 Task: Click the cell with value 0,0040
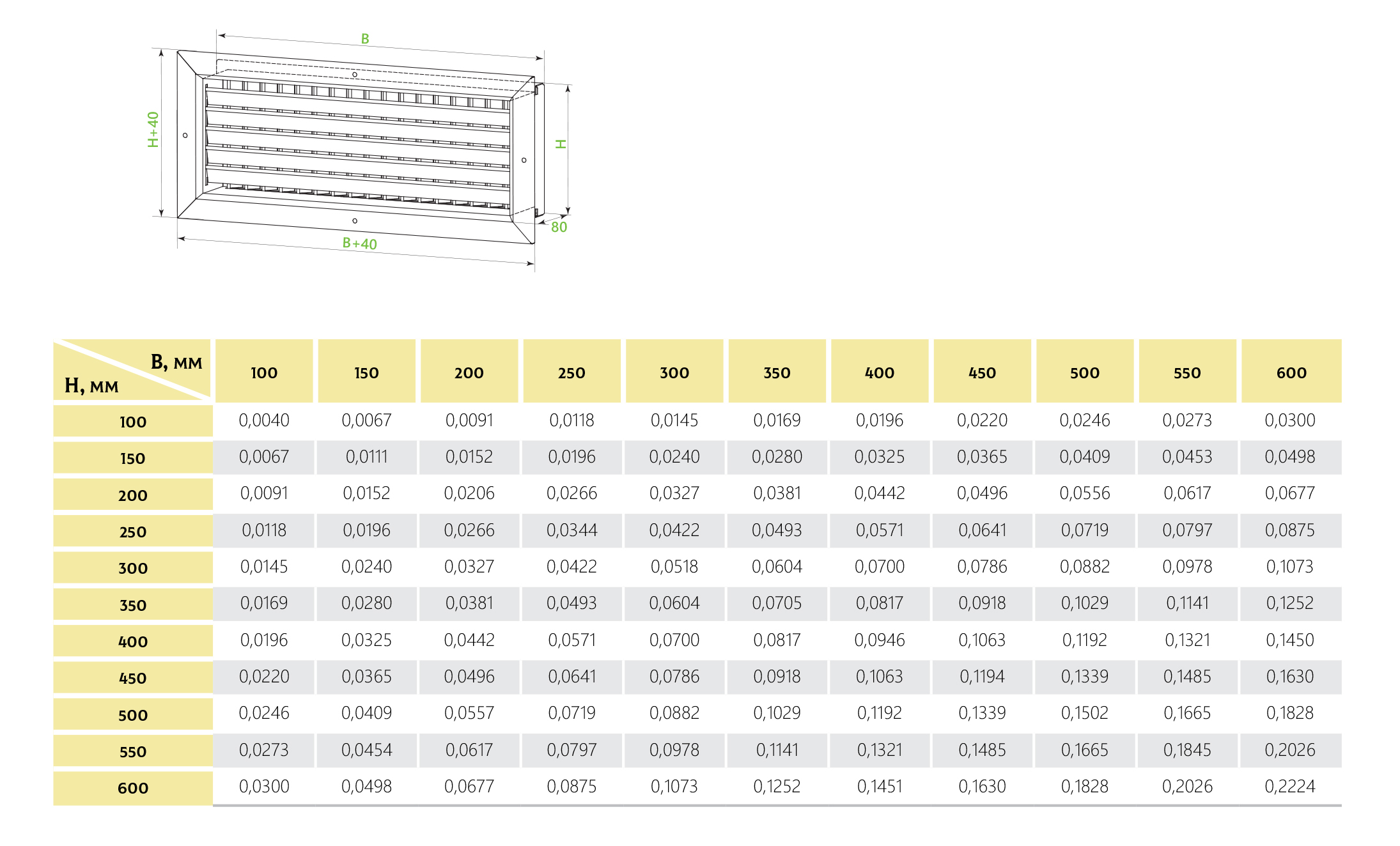(x=264, y=420)
